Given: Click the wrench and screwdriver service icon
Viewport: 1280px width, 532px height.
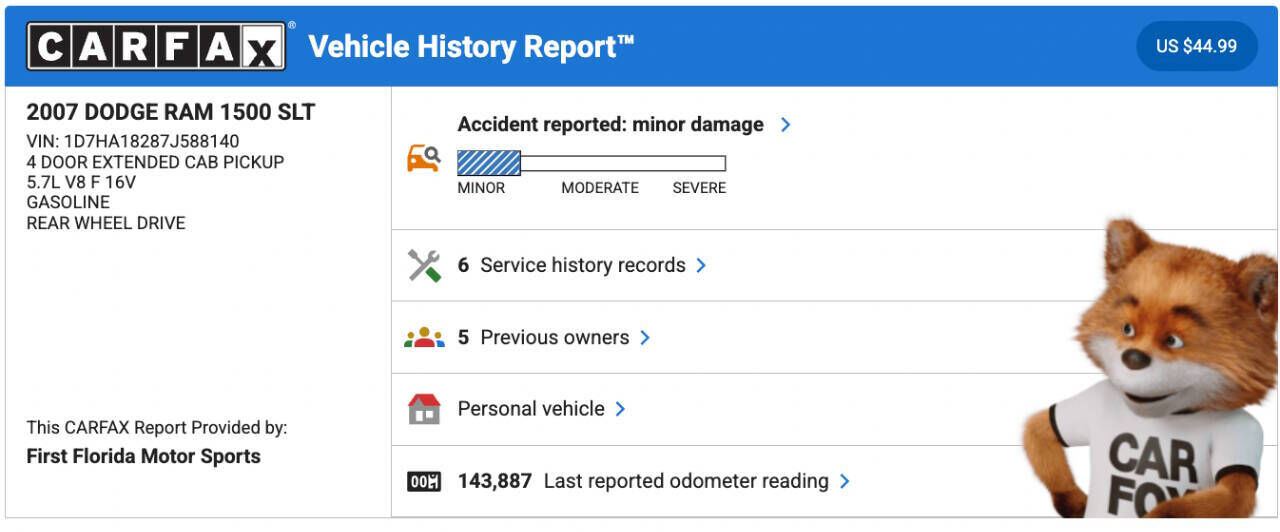Looking at the screenshot, I should (x=424, y=265).
